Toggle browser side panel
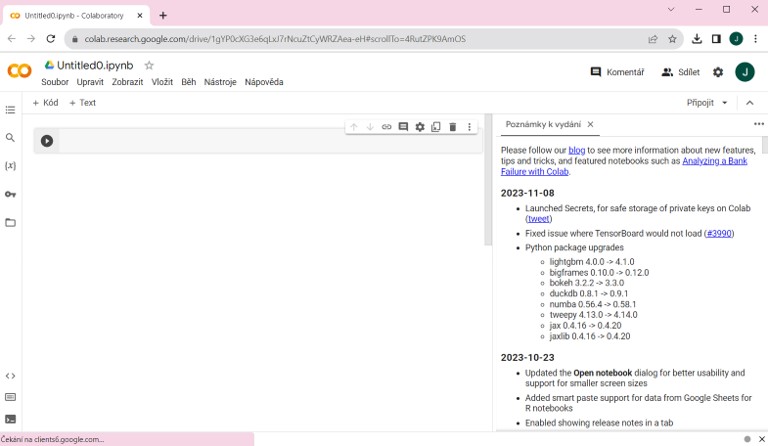The height and width of the screenshot is (446, 768). (x=716, y=39)
